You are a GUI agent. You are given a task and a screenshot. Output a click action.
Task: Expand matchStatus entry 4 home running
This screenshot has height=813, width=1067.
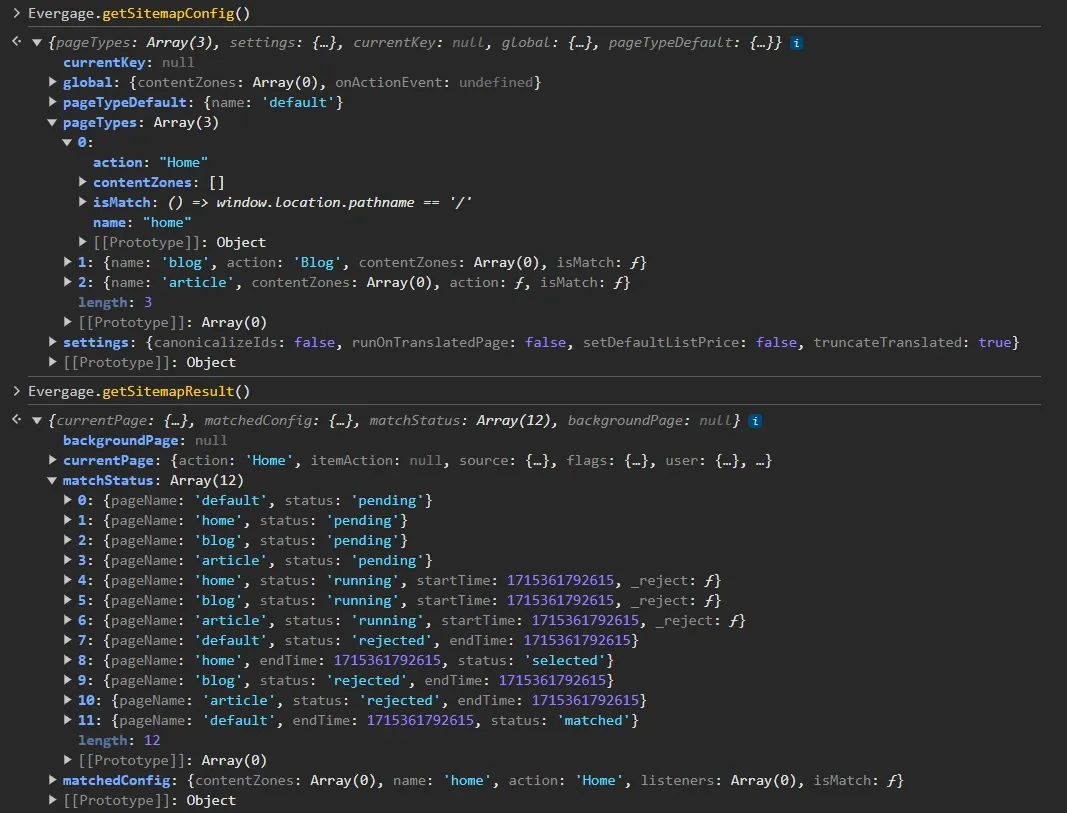click(x=68, y=580)
